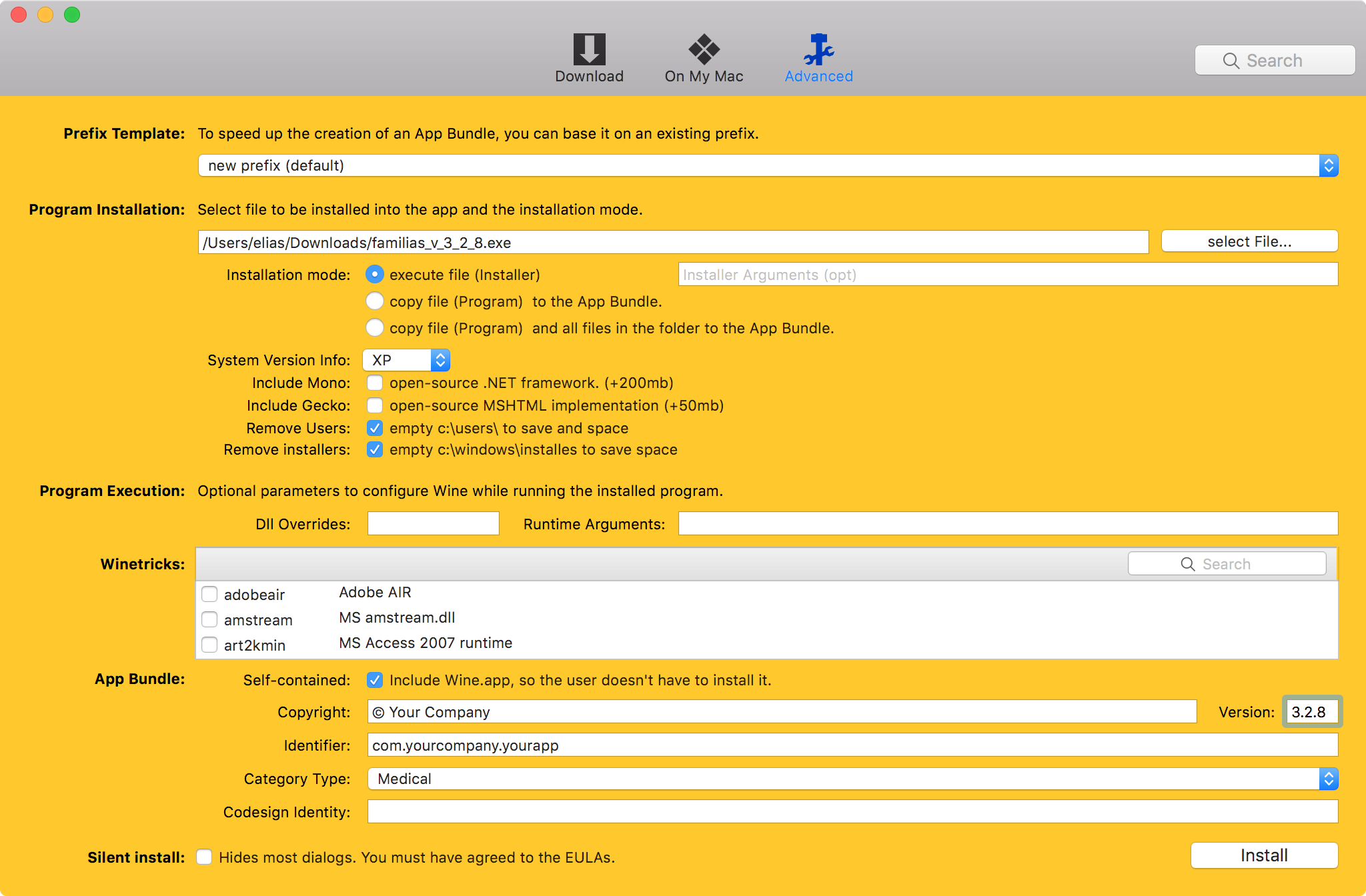This screenshot has width=1366, height=896.
Task: Click the Install button
Action: (1263, 855)
